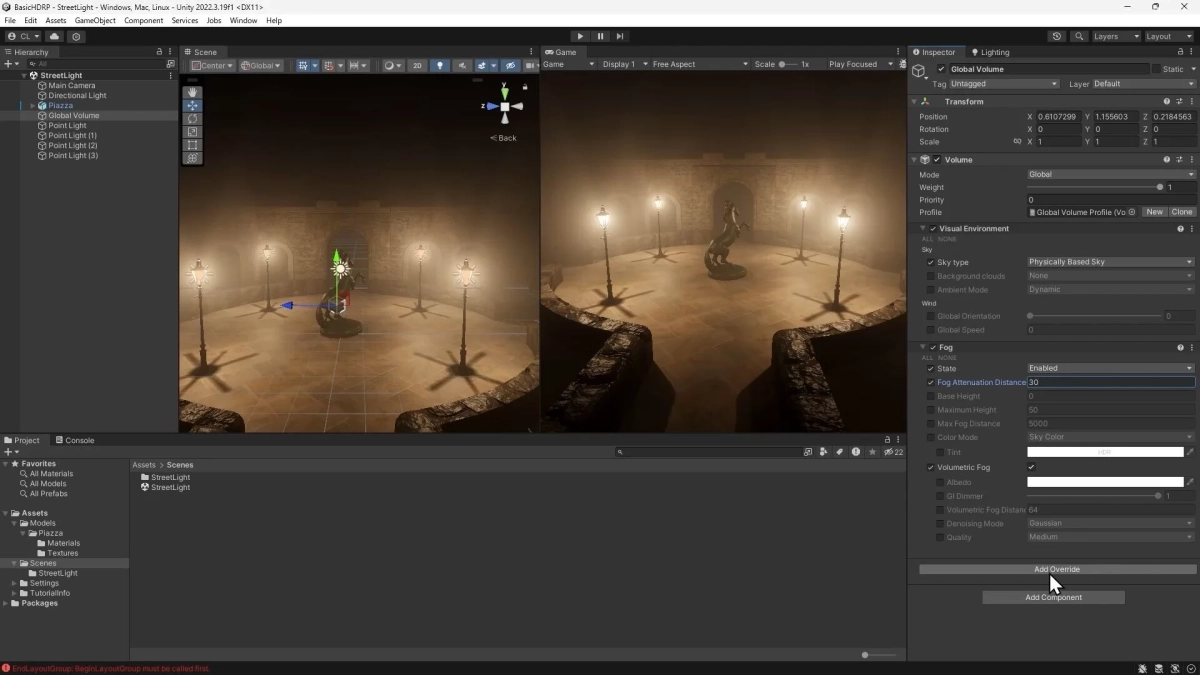
Task: Click the scene orientation gizmo center cube
Action: point(505,106)
